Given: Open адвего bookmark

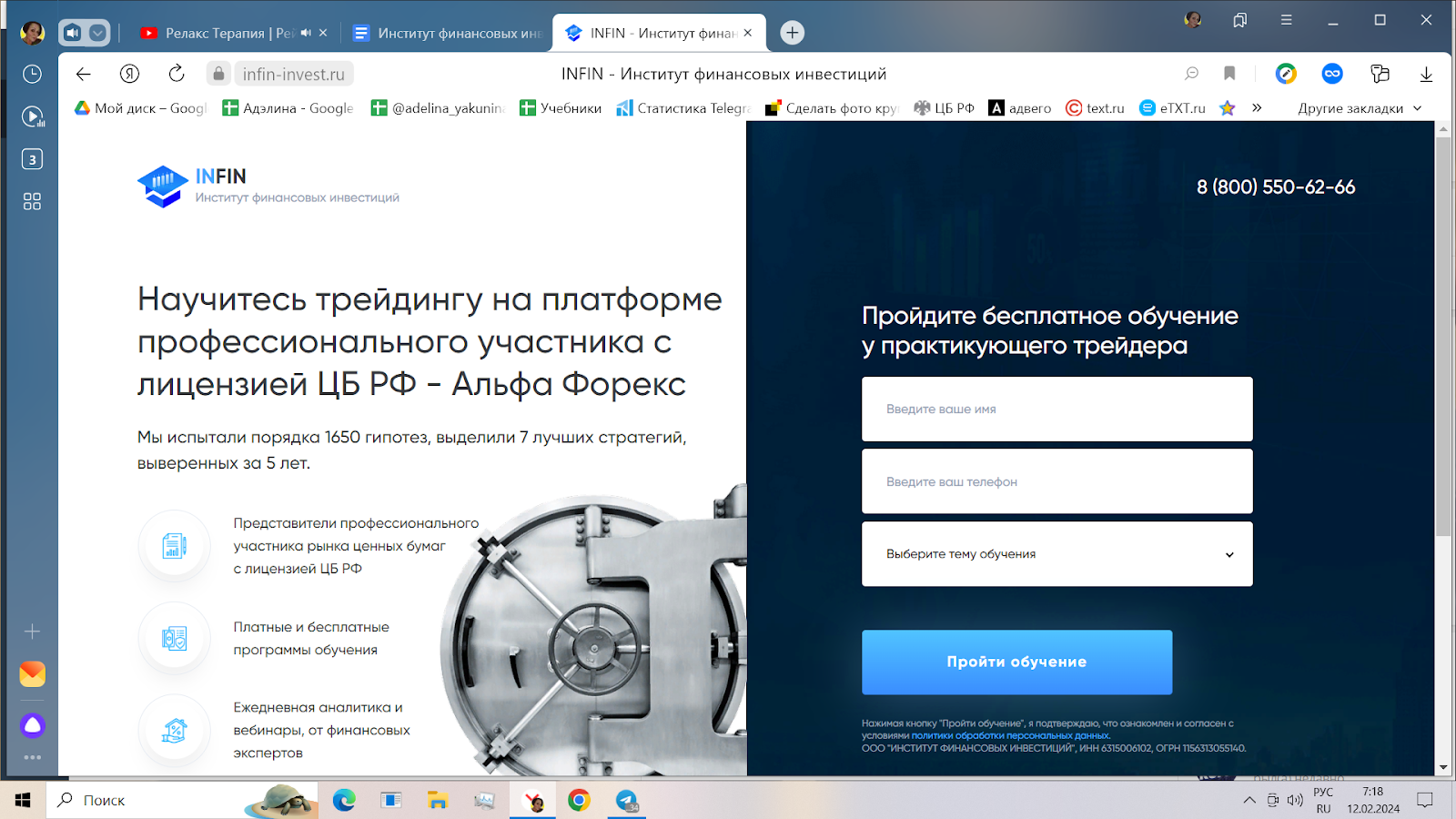Looking at the screenshot, I should pos(1020,108).
